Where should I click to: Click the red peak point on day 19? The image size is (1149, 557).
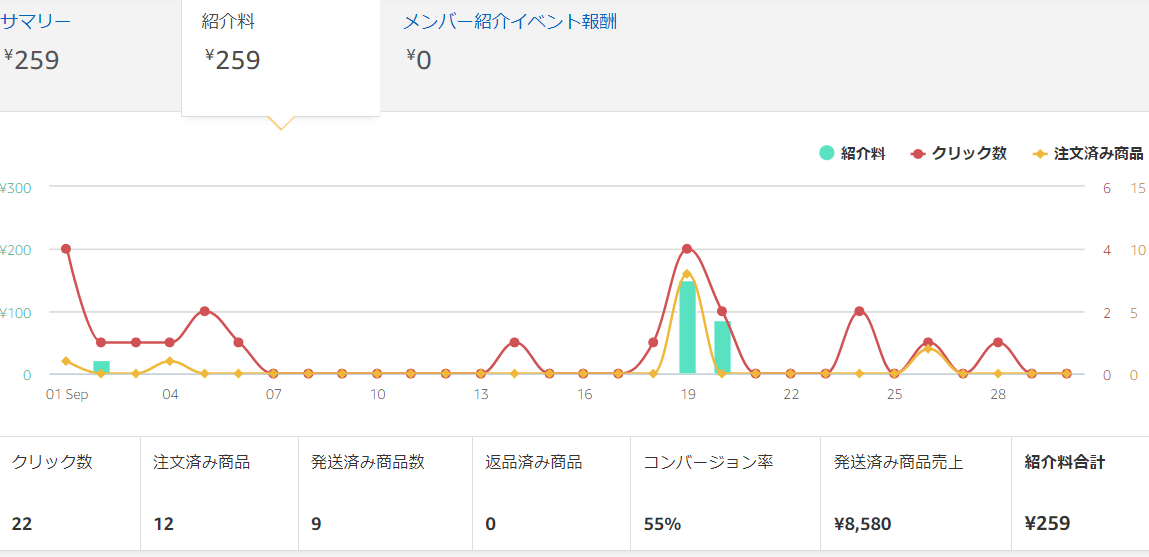tap(687, 249)
